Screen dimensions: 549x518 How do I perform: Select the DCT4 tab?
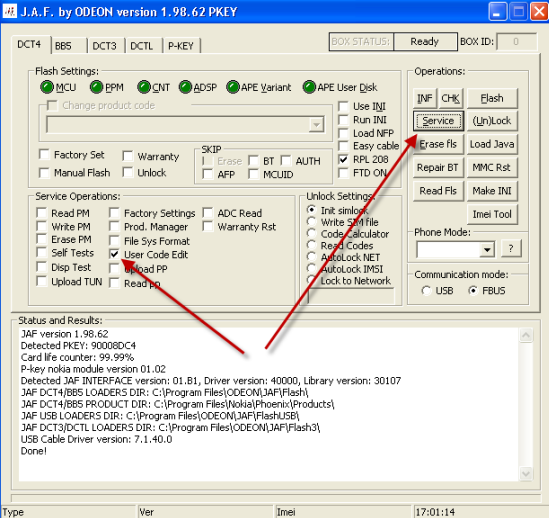31,44
